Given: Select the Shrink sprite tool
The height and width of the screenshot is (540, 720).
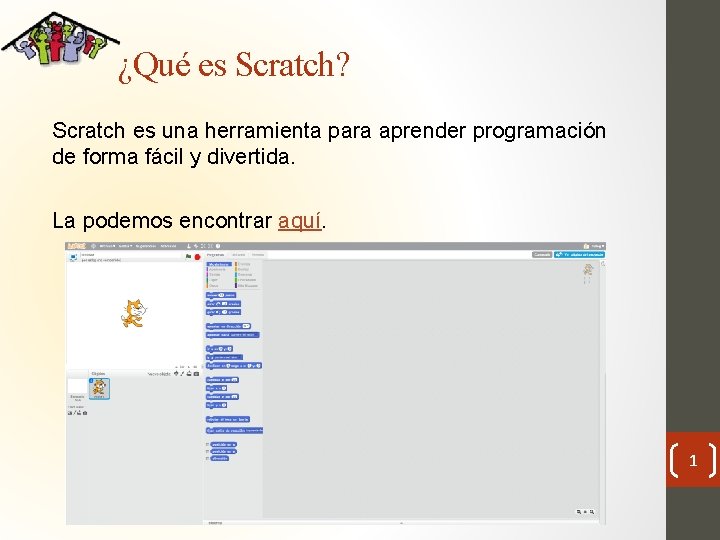Looking at the screenshot, I should [210, 246].
